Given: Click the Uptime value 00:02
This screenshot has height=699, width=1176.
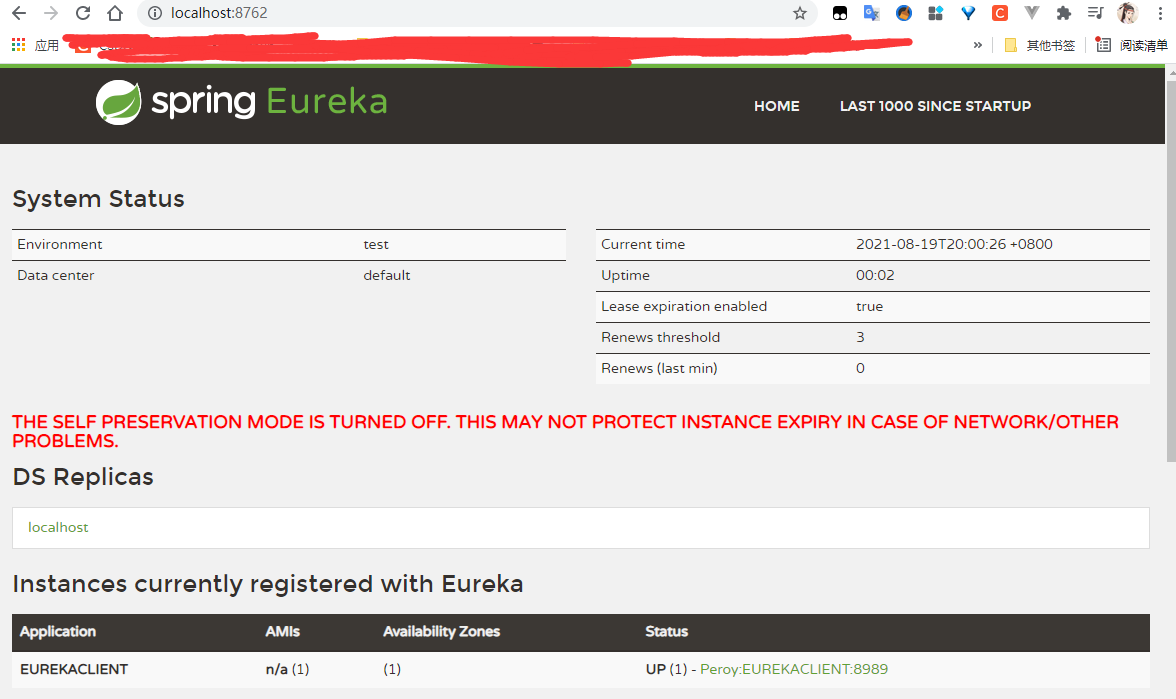Looking at the screenshot, I should point(875,275).
